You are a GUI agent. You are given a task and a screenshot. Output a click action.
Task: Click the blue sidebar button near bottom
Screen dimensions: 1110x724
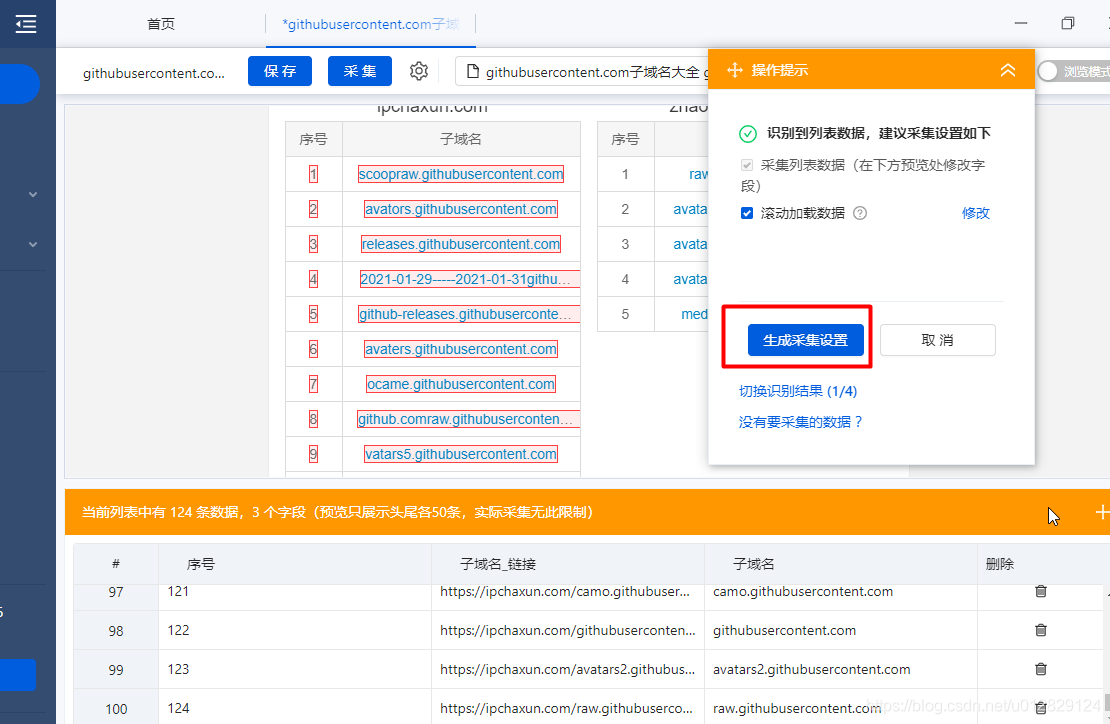click(x=18, y=674)
